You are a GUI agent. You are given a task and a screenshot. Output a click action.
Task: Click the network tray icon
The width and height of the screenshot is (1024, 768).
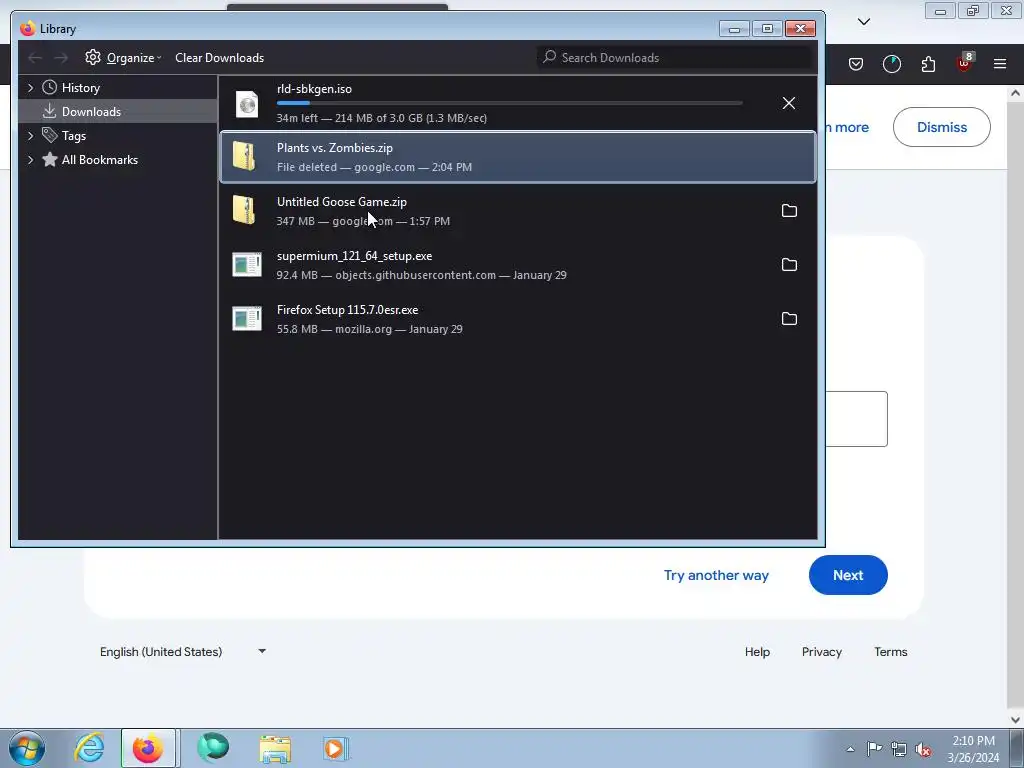899,749
